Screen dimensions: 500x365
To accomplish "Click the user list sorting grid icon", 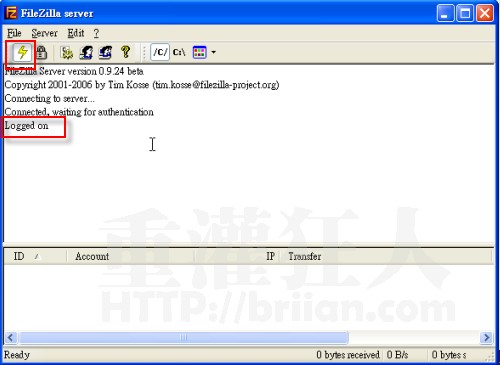I will tap(199, 52).
